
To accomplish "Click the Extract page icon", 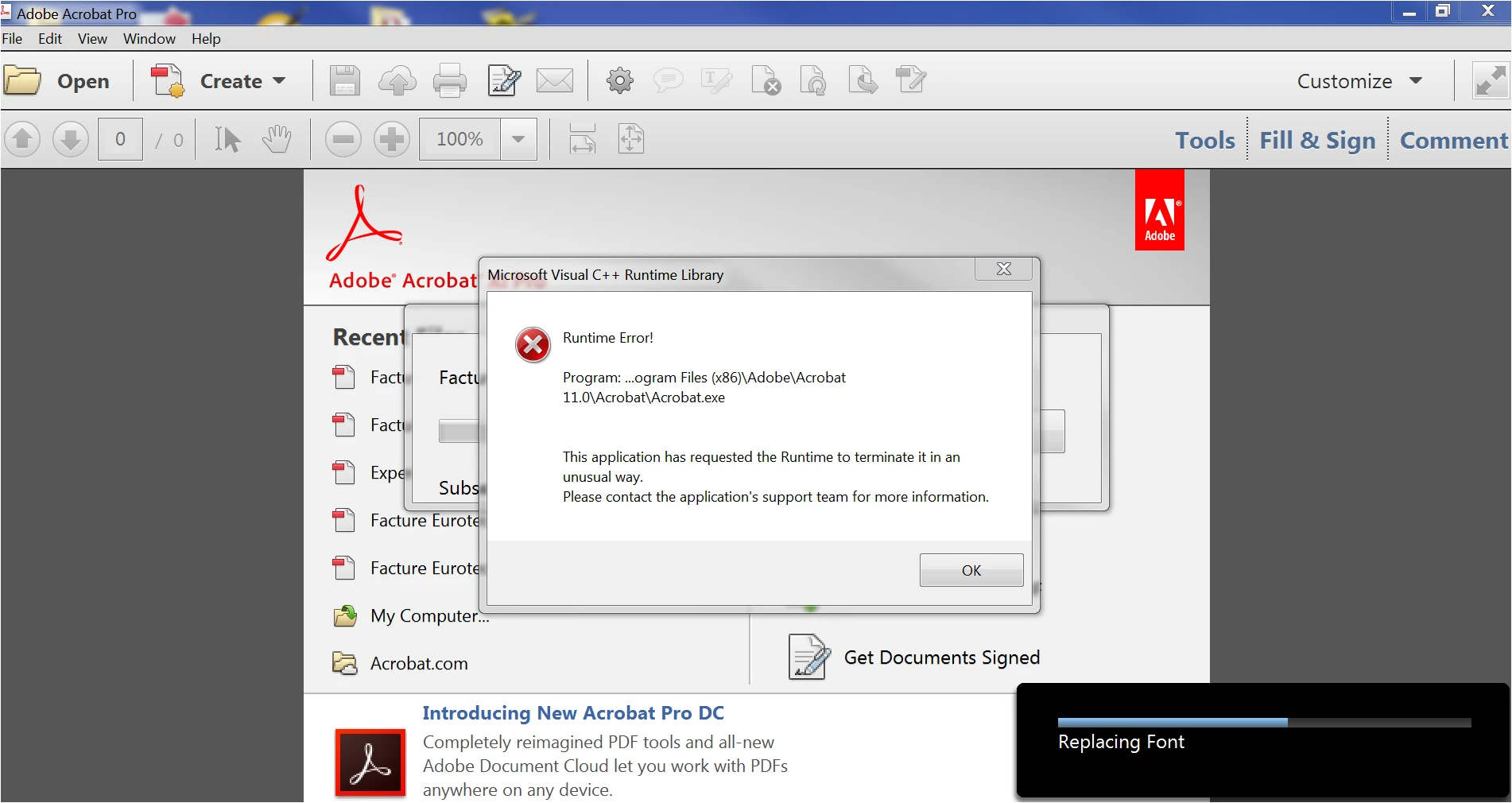I will pyautogui.click(x=863, y=80).
